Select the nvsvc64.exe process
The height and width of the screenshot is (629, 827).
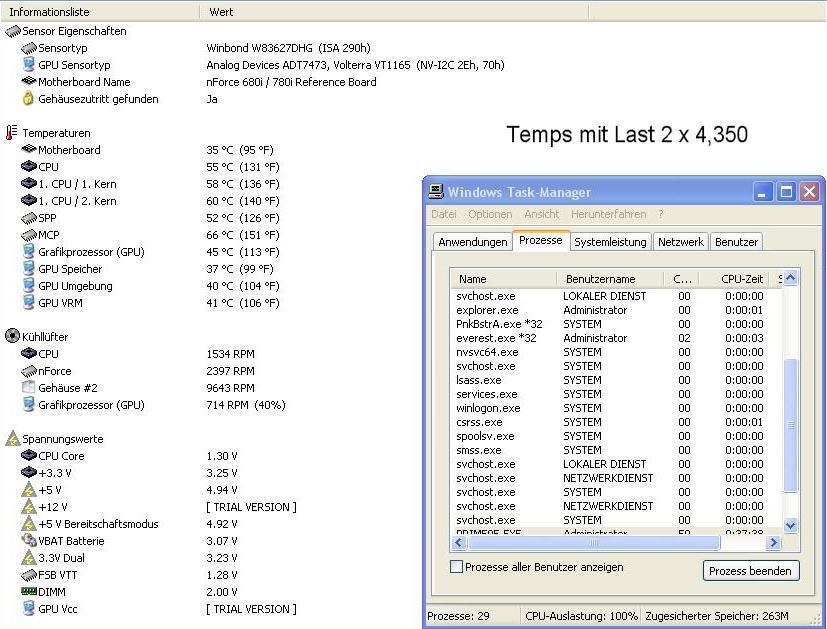pos(616,352)
